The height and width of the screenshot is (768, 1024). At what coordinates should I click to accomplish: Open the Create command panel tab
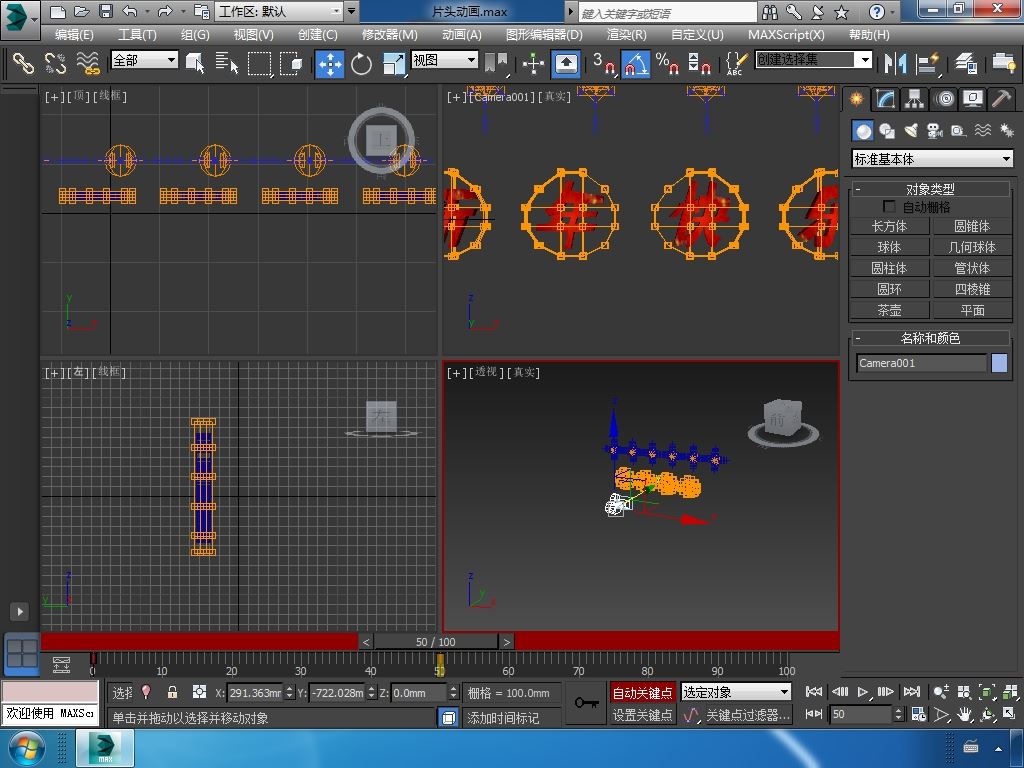(x=856, y=99)
